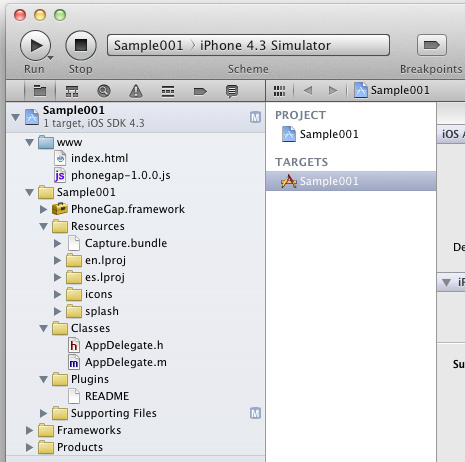The height and width of the screenshot is (462, 465).
Task: Expand the en.lproj folder
Action: pos(57,260)
